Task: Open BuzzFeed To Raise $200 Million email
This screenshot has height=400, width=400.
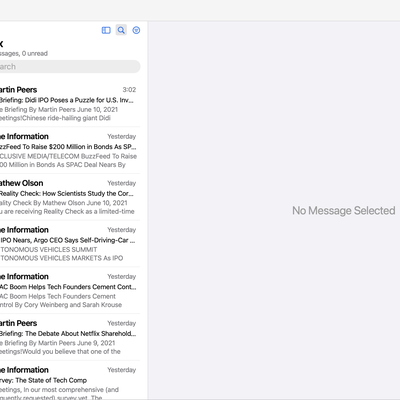Action: click(70, 150)
